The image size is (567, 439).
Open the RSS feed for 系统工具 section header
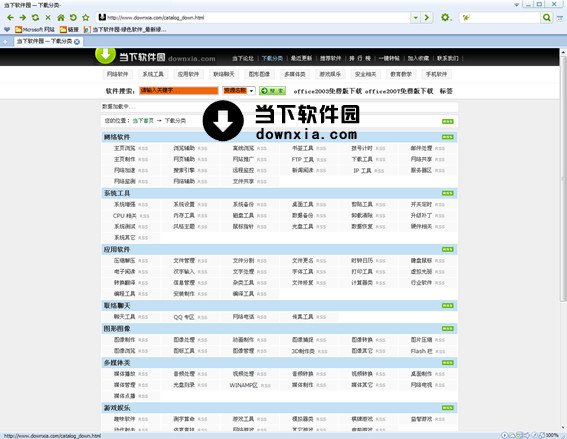pos(447,193)
